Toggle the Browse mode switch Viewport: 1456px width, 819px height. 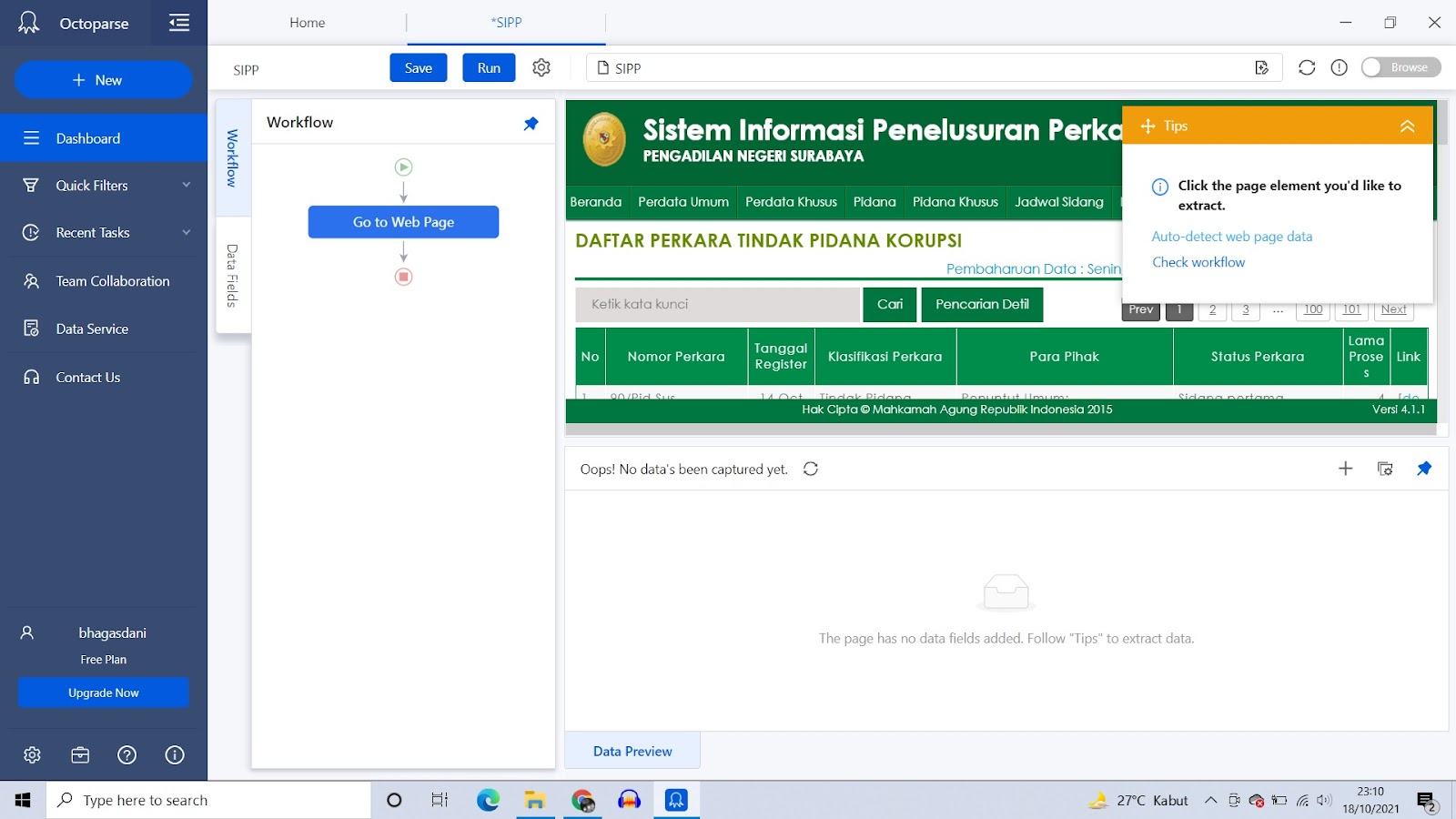(x=1400, y=67)
